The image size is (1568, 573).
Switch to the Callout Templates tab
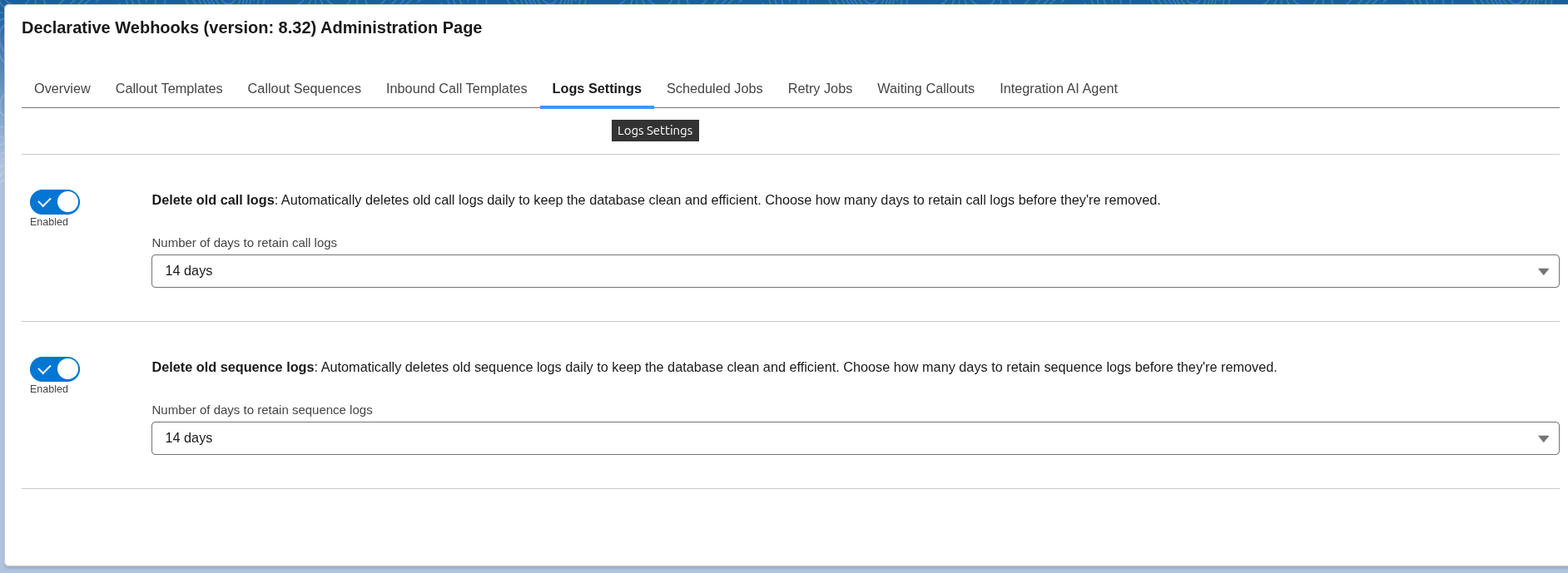pos(169,89)
